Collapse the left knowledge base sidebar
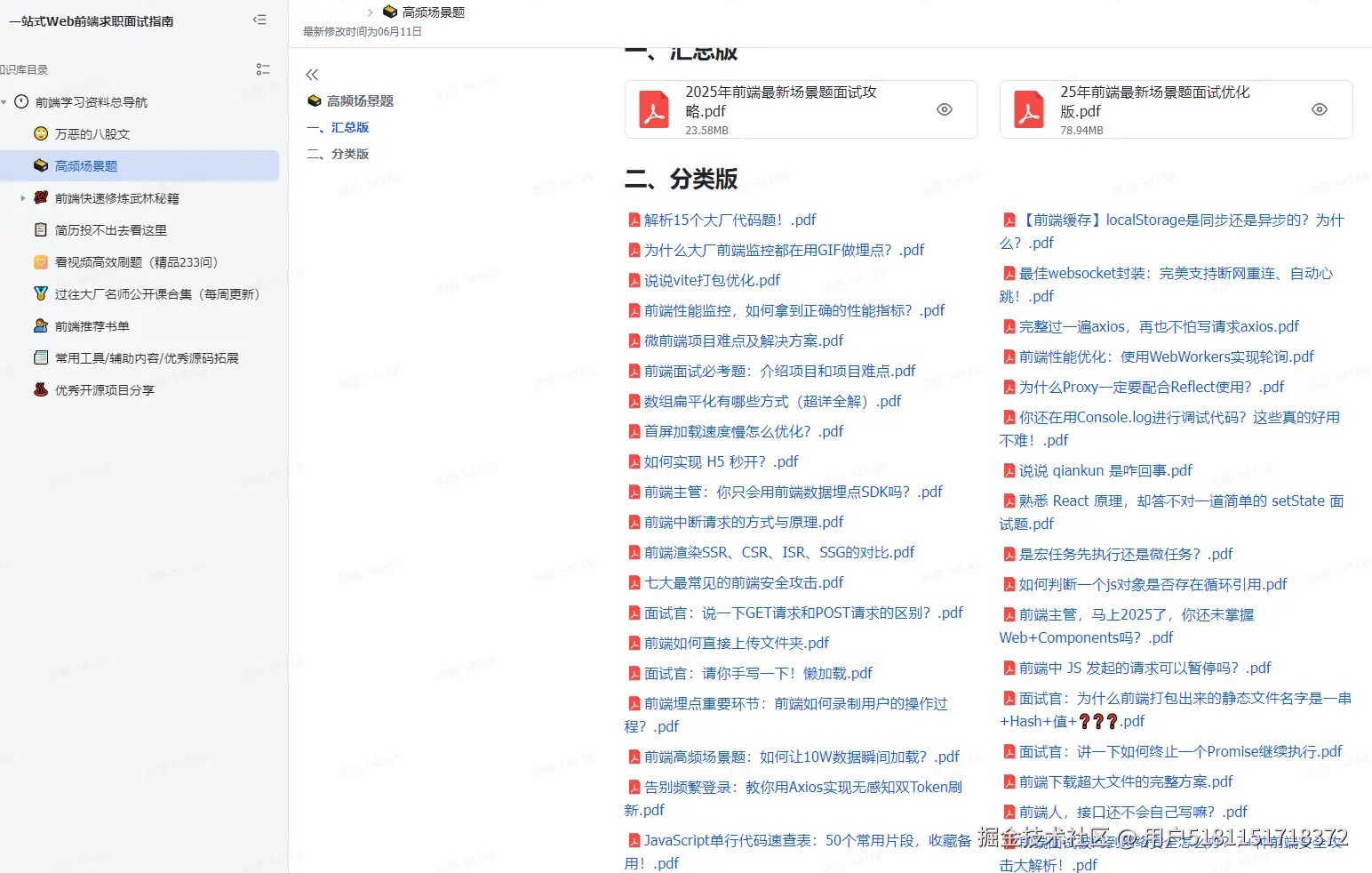The width and height of the screenshot is (1372, 873). 259,19
